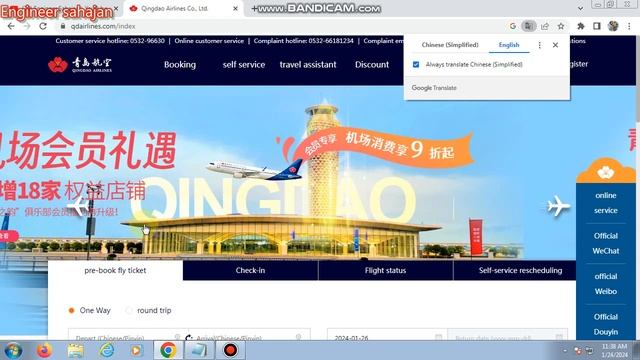
Task: Click Online customer service link
Action: (209, 41)
